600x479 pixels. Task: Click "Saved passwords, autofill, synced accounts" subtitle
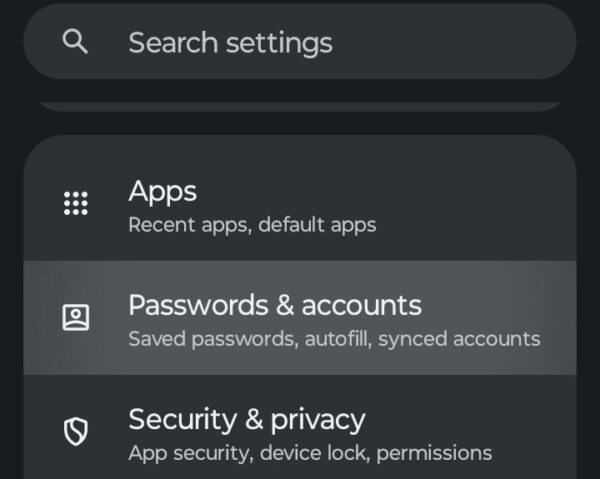click(x=334, y=338)
